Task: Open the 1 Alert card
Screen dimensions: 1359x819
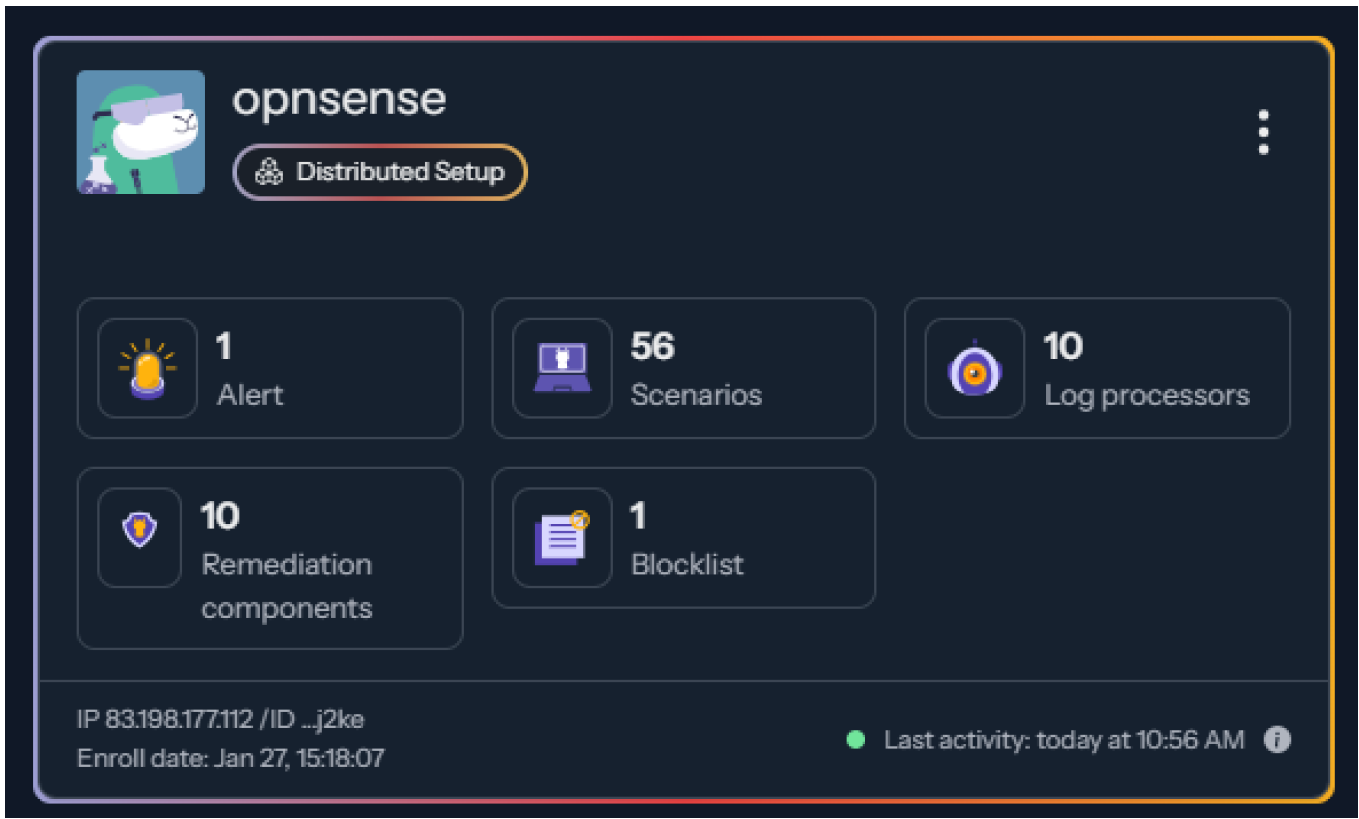Action: [270, 368]
